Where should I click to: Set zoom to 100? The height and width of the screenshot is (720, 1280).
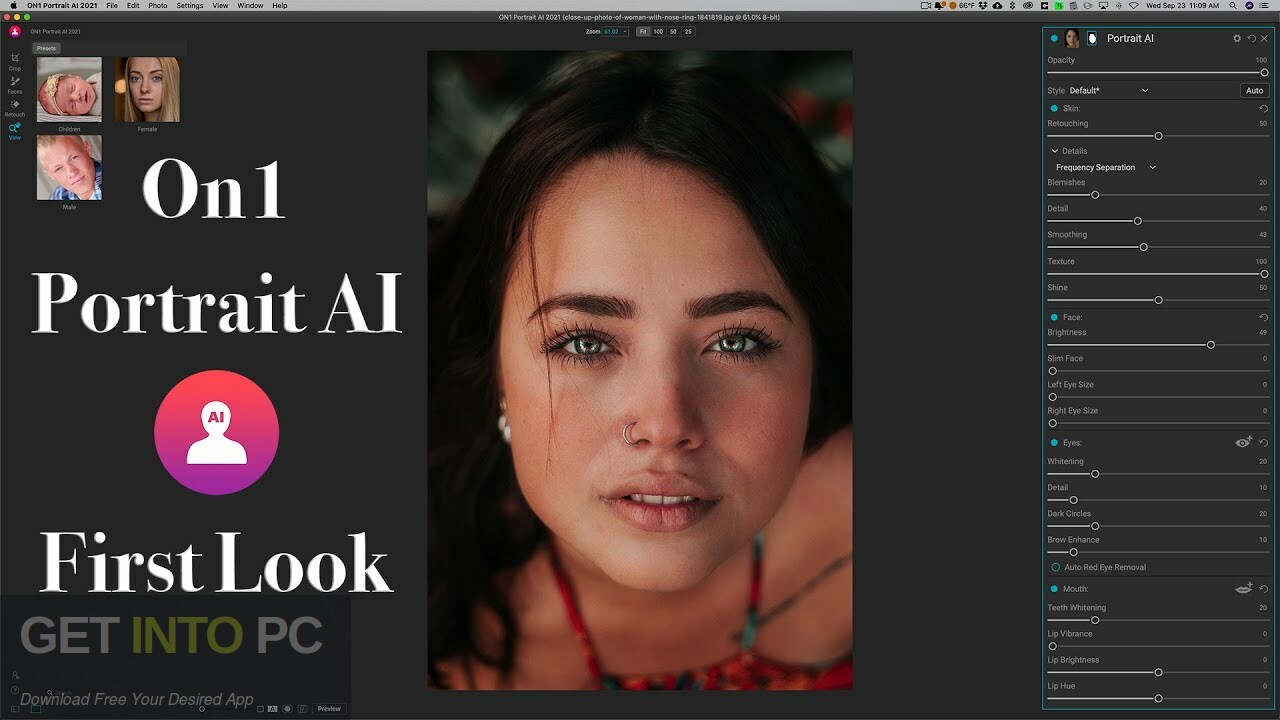click(658, 32)
